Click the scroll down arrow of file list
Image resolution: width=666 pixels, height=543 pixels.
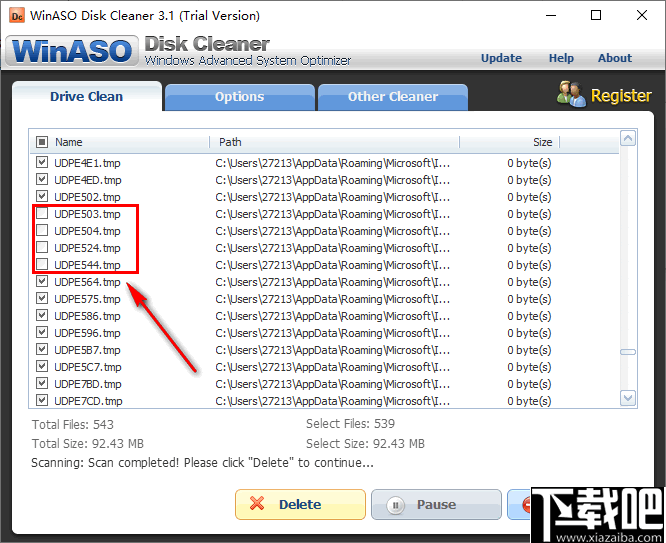coord(628,398)
